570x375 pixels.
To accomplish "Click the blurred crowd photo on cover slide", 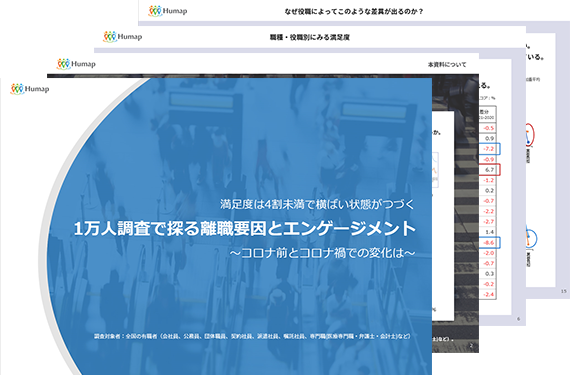I will 240,145.
